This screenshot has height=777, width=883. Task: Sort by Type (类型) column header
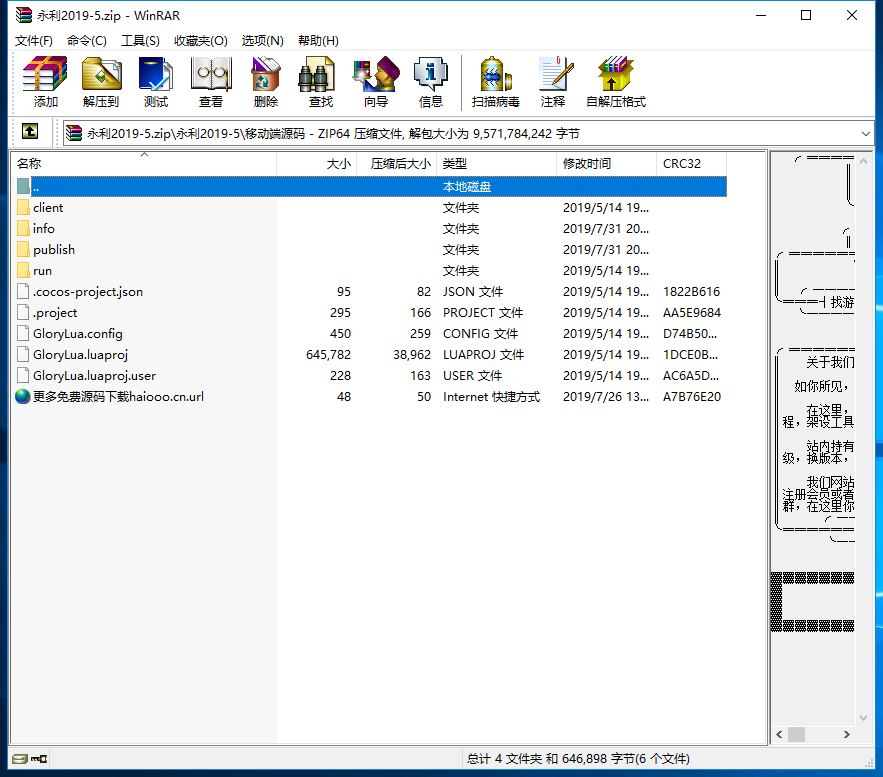pos(496,163)
